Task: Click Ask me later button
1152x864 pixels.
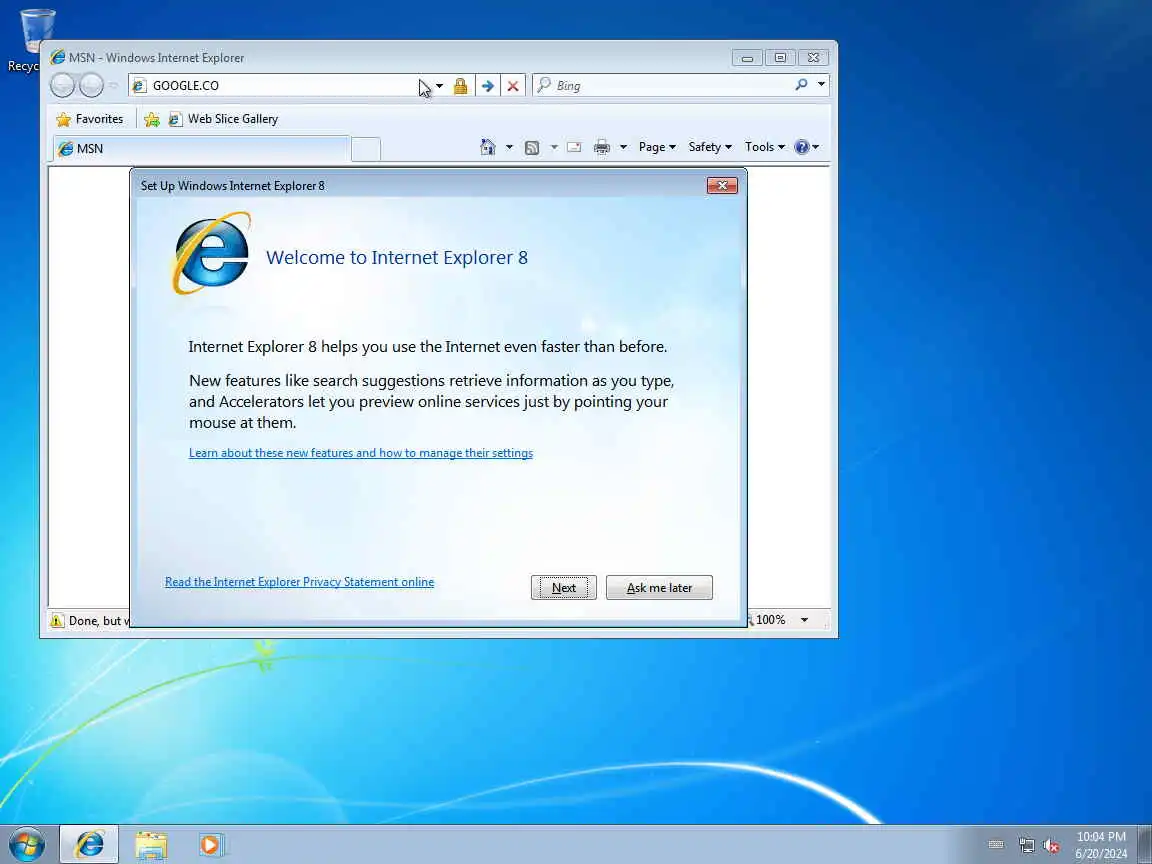Action: (x=659, y=588)
